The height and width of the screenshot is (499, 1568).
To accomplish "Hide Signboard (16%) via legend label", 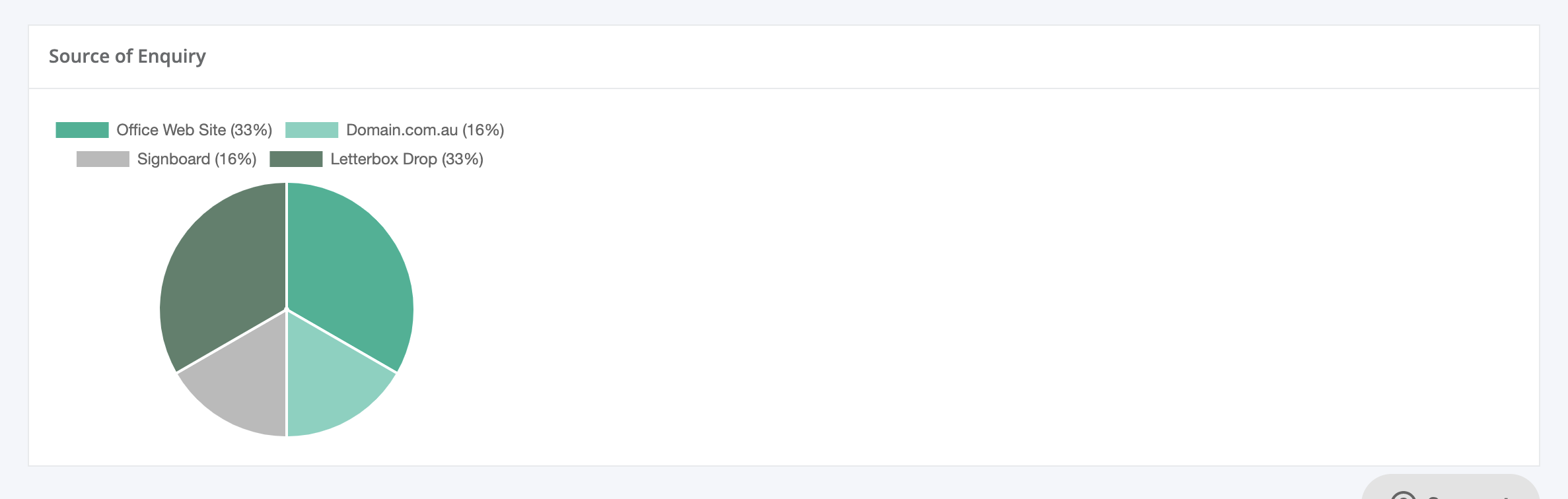I will point(197,159).
